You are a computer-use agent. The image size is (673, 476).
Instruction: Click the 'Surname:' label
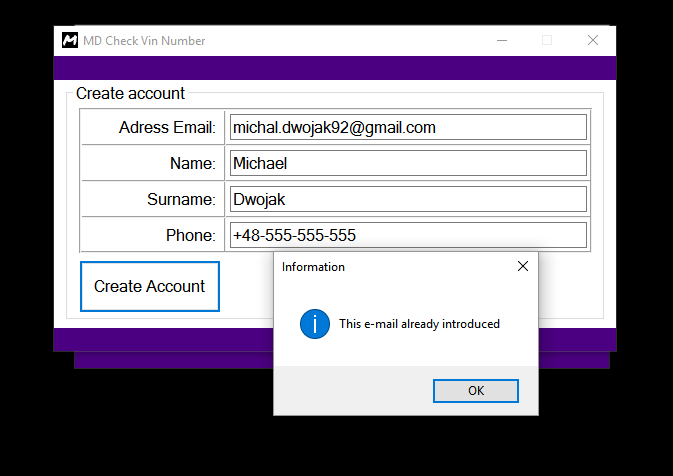coord(181,200)
